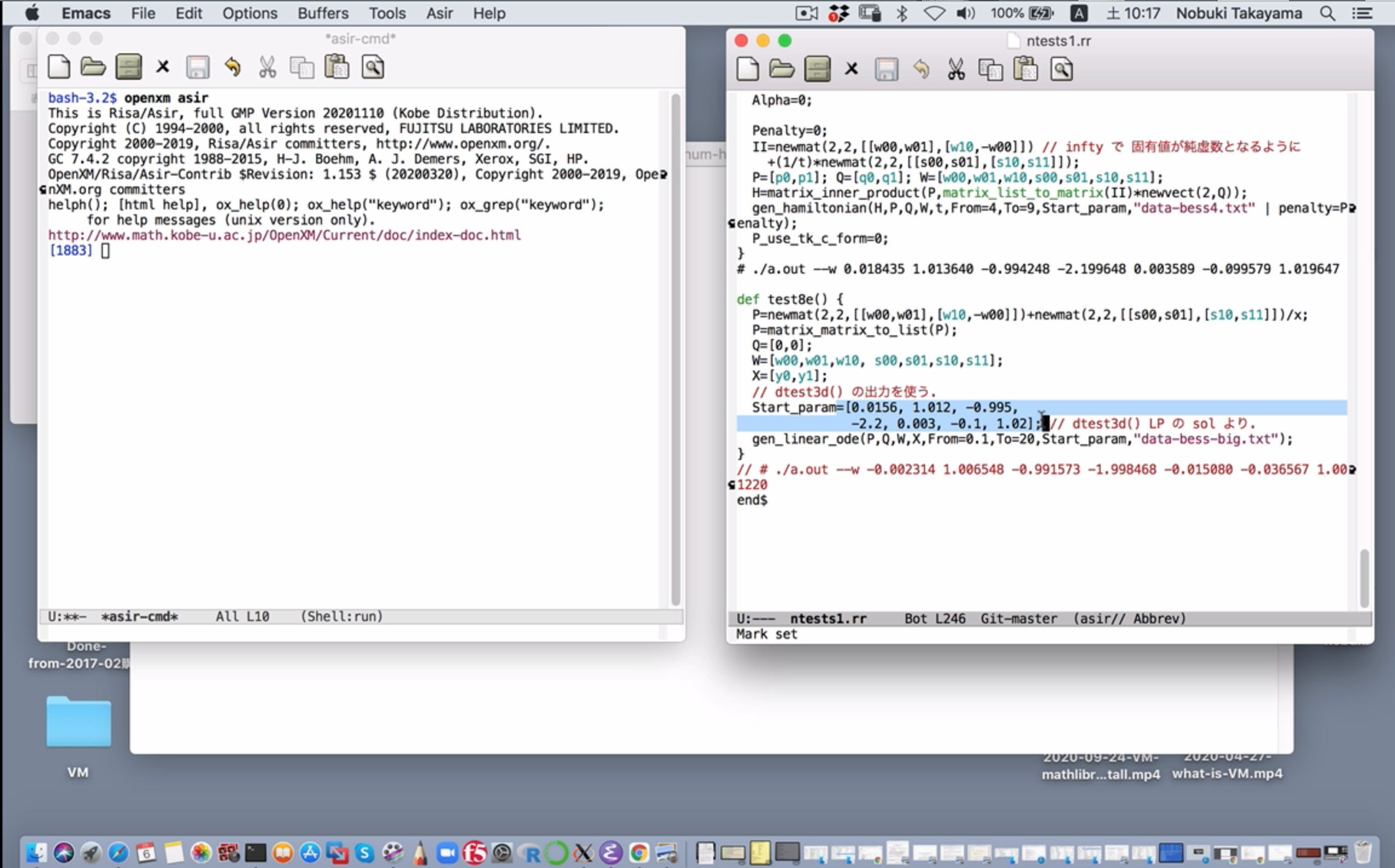Viewport: 1395px width, 868px height.
Task: Click 'def test8e()' function definition line
Action: tap(790, 298)
